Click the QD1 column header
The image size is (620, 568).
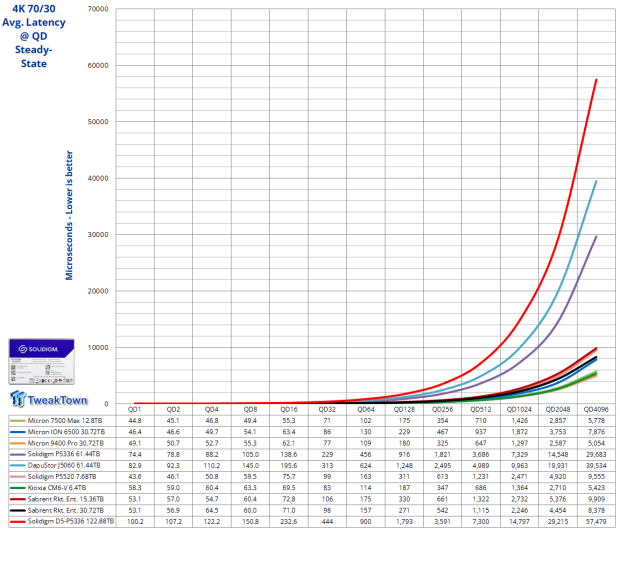point(134,409)
